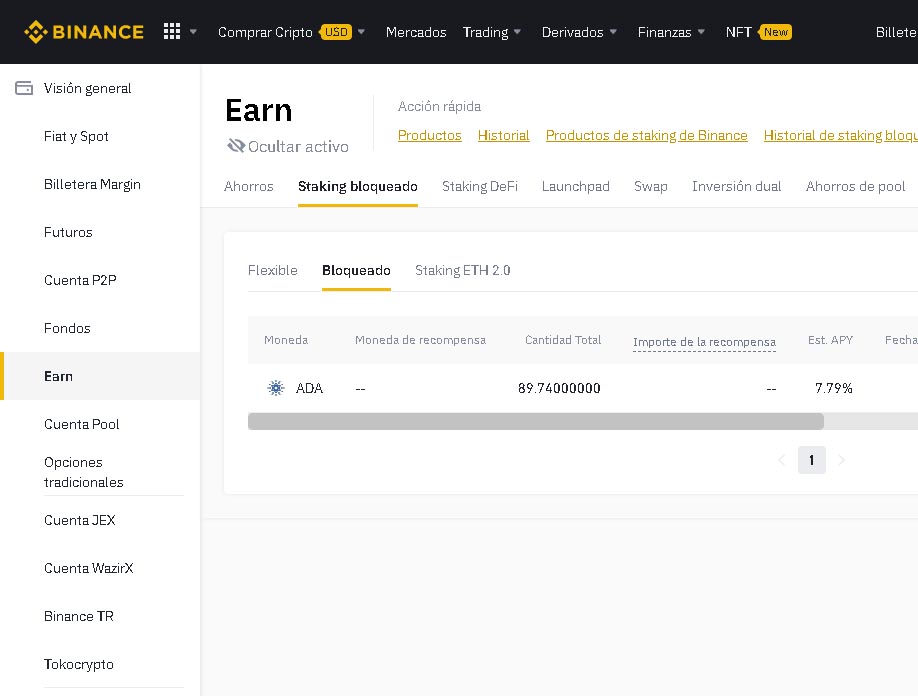The width and height of the screenshot is (918, 696).
Task: Open Opciones tradicionales in sidebar
Action: [x=84, y=472]
